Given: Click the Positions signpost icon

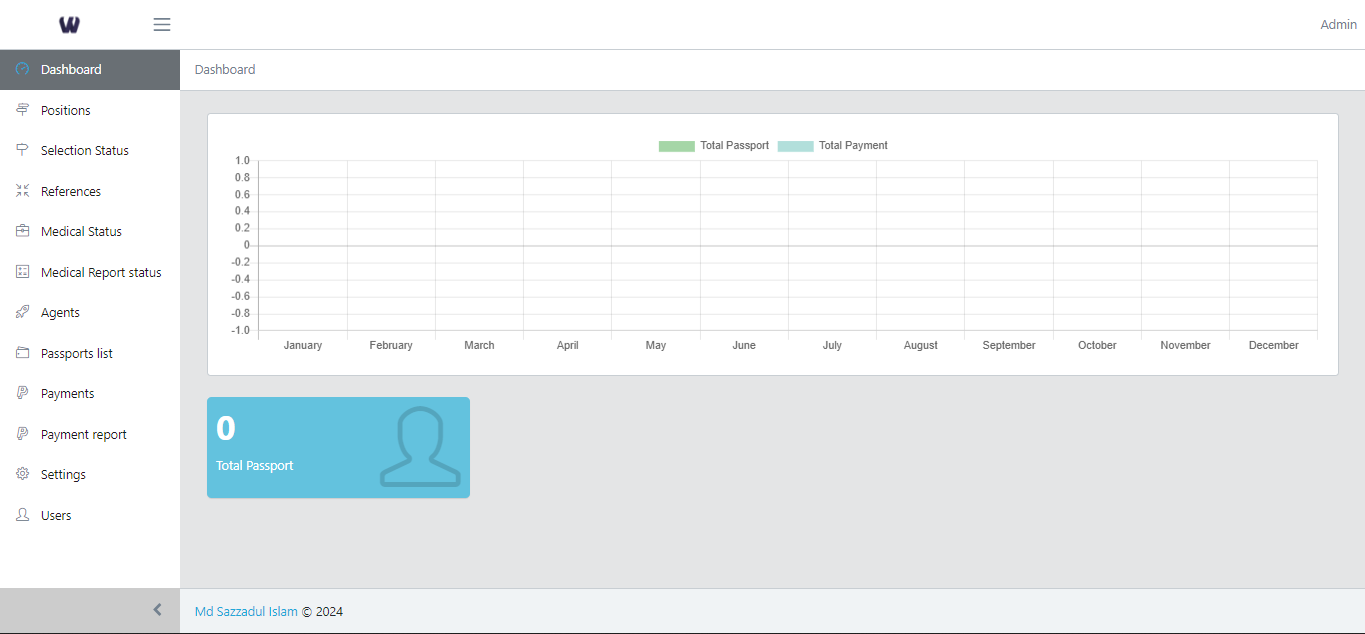Looking at the screenshot, I should 23,110.
